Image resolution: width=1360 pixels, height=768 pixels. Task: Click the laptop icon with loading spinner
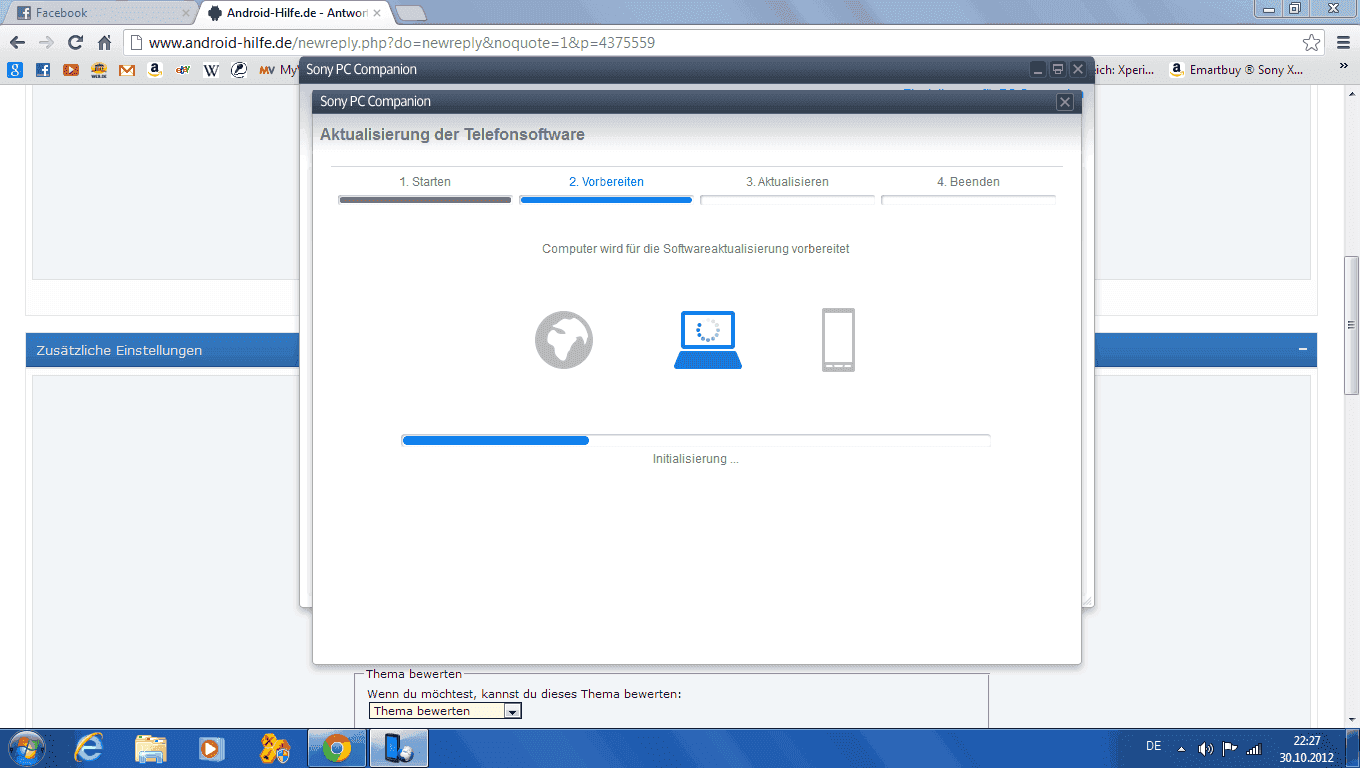click(708, 340)
